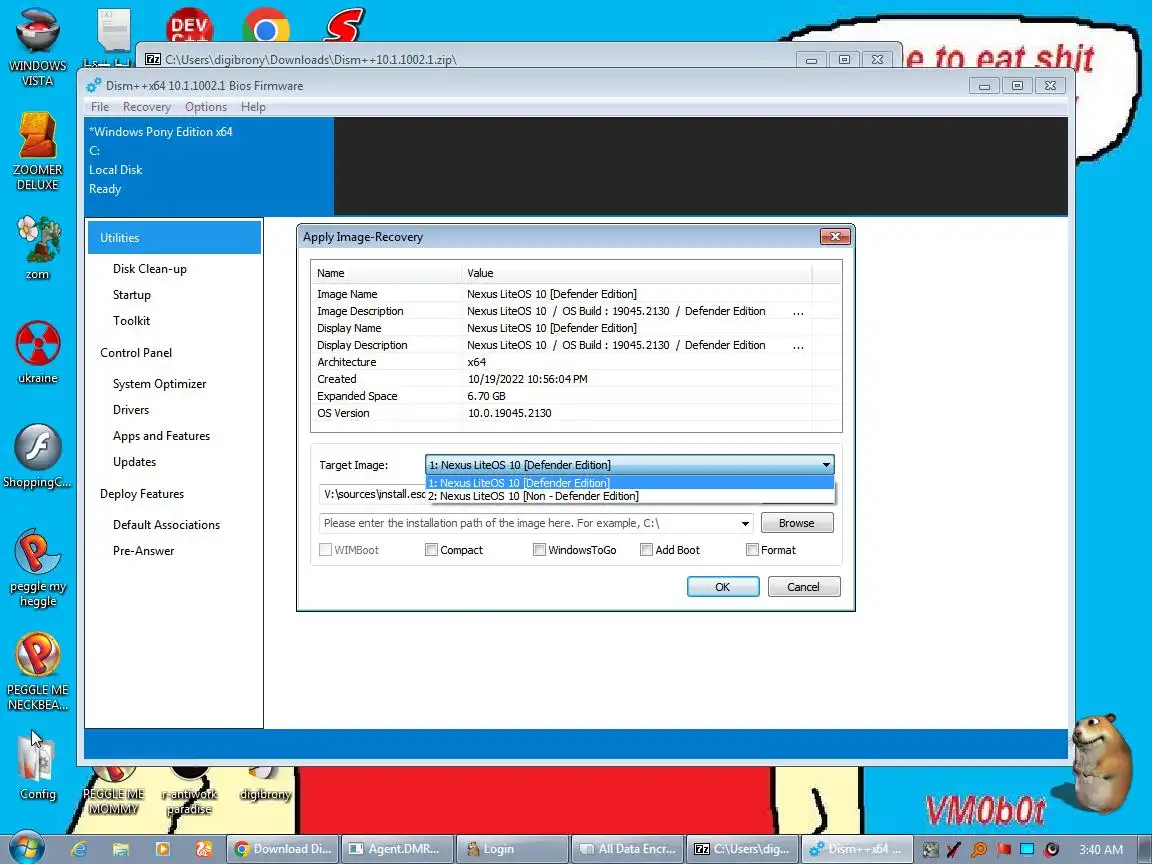Screen dimensions: 1152x864
Task: Open the zom plant desktop icon
Action: 37,248
